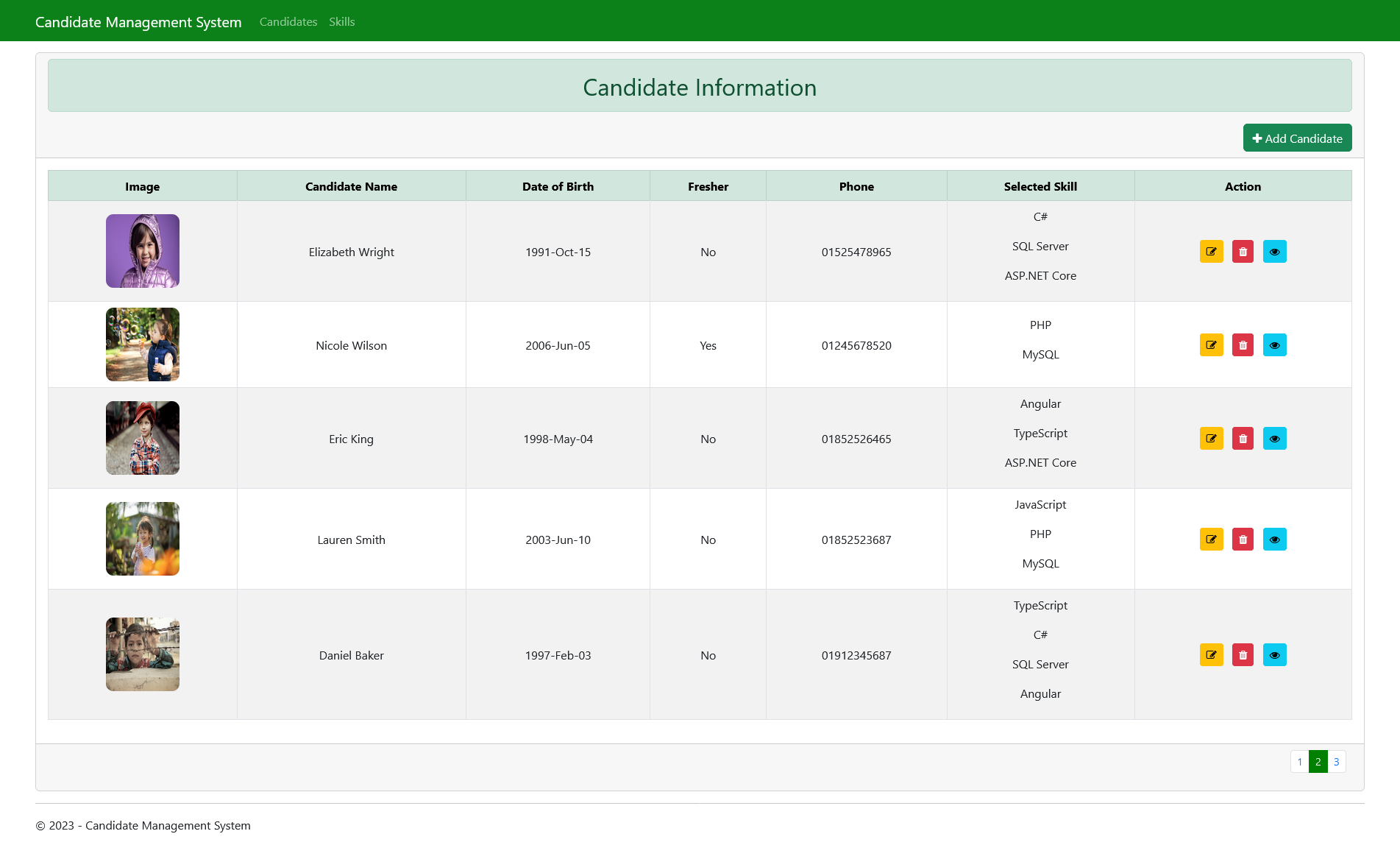Click the Candidate Management System brand link
This screenshot has width=1400, height=845.
click(138, 21)
